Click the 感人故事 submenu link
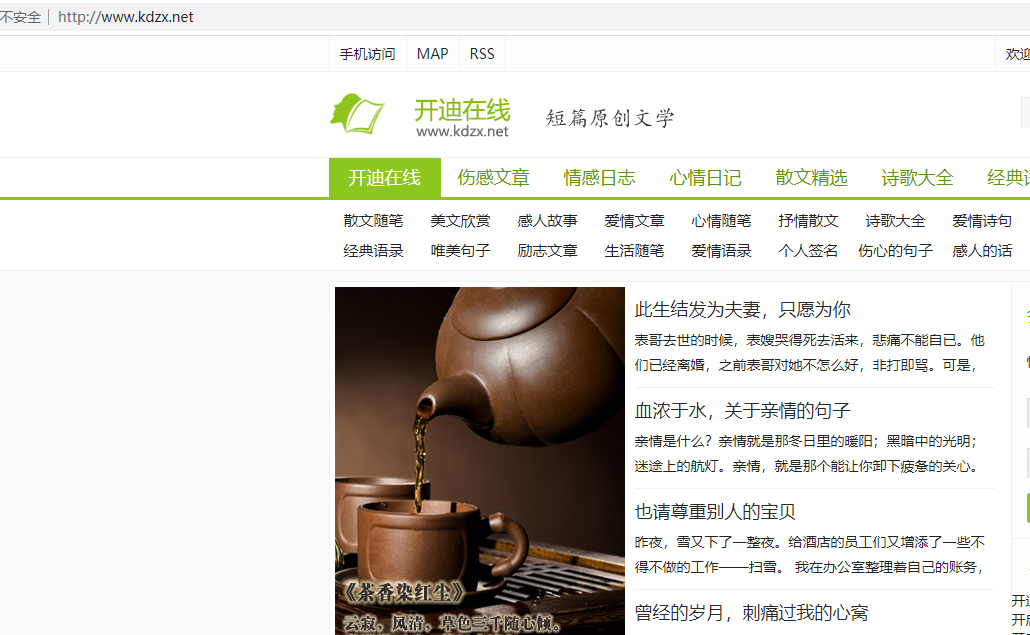 [x=546, y=221]
